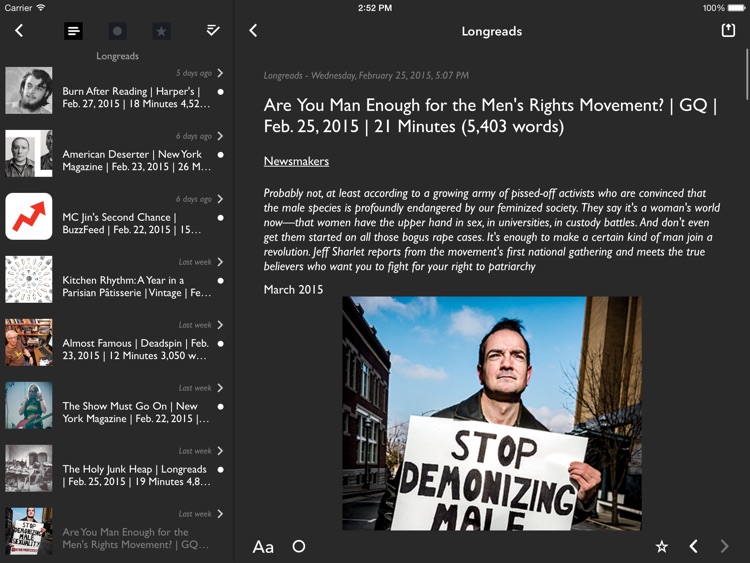Open the Aa font settings
The height and width of the screenshot is (563, 750).
263,546
